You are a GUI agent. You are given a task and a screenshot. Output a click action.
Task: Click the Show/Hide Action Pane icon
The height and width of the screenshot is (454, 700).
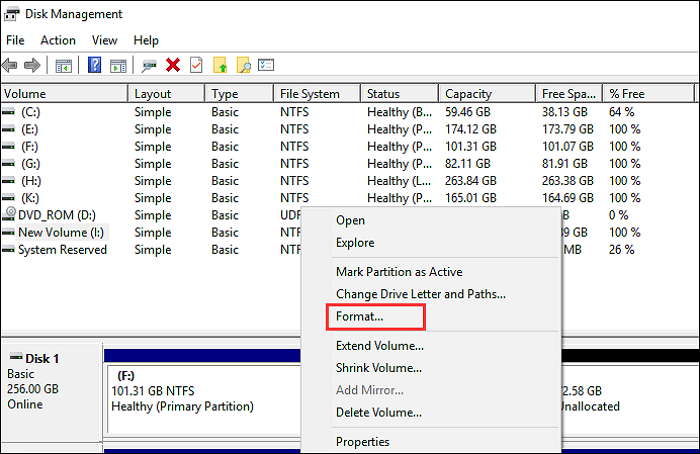click(118, 66)
